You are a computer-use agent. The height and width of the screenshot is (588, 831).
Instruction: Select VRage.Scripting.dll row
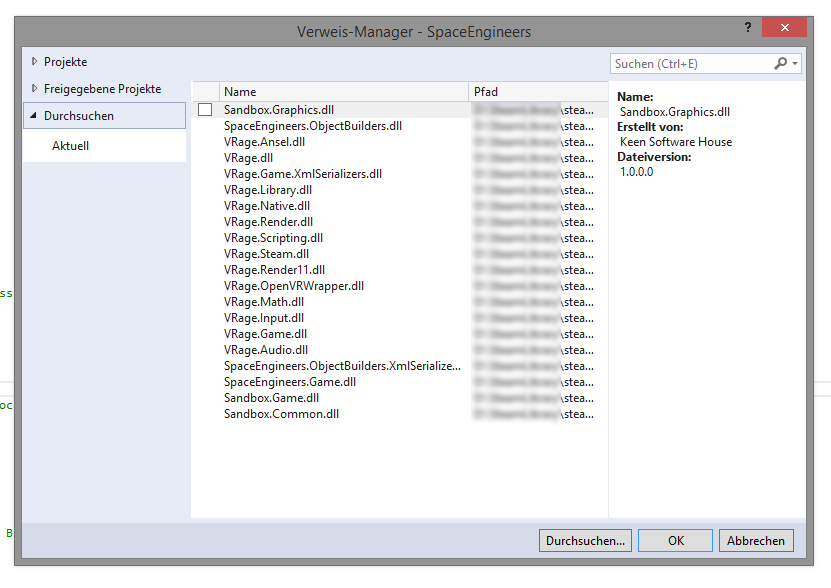400,238
